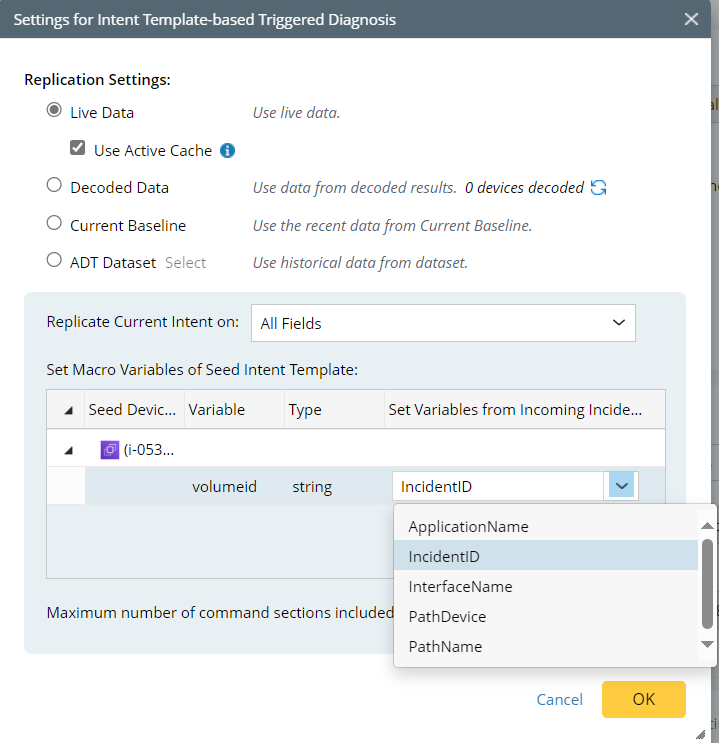
Task: Click the refresh icon next to devices decoded
Action: [598, 188]
